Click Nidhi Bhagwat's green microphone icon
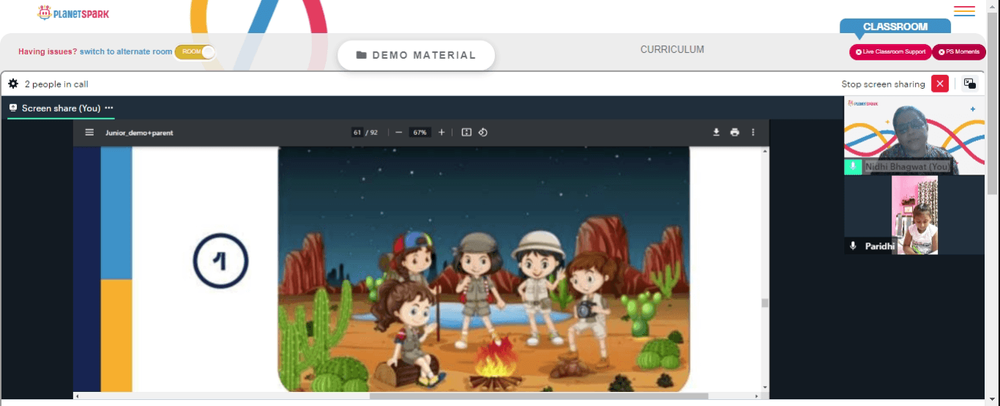Screen dimensions: 1000x406 coord(853,166)
